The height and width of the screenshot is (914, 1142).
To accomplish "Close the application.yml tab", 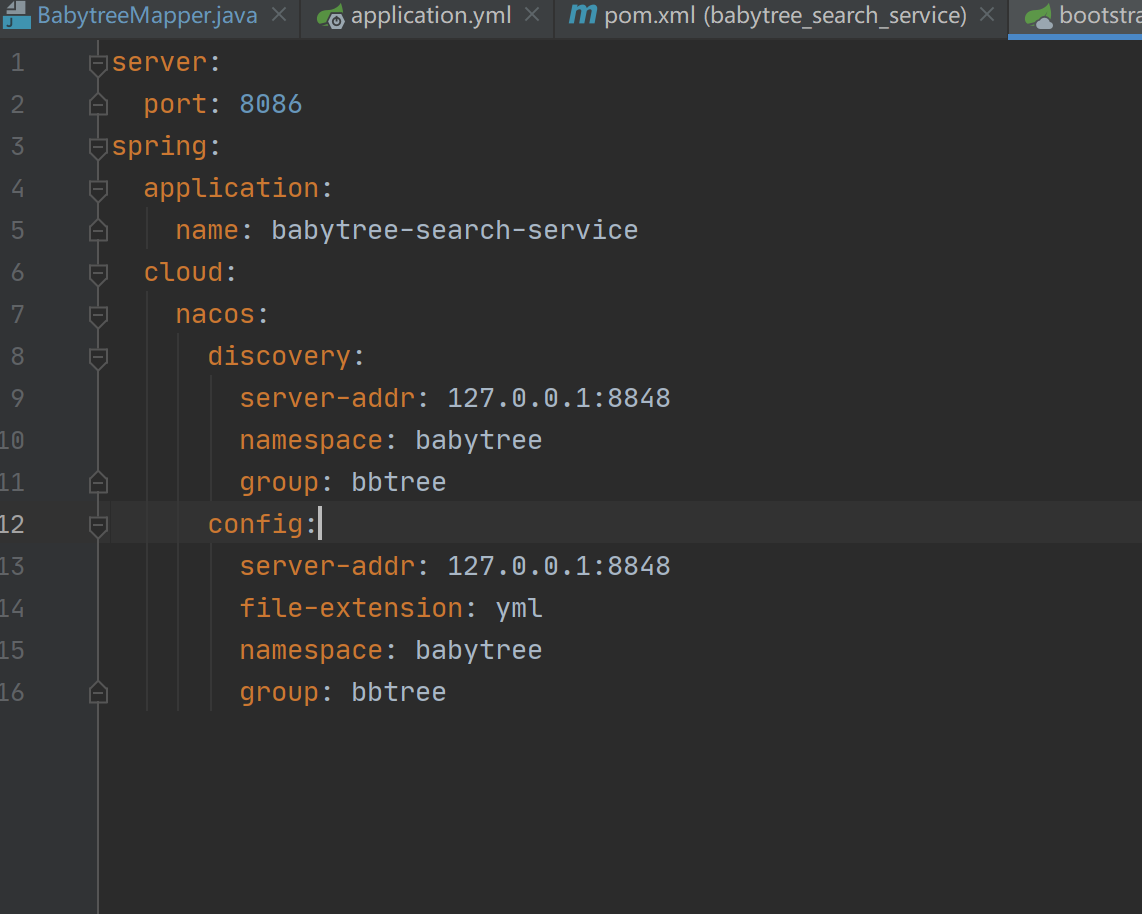I will (532, 15).
